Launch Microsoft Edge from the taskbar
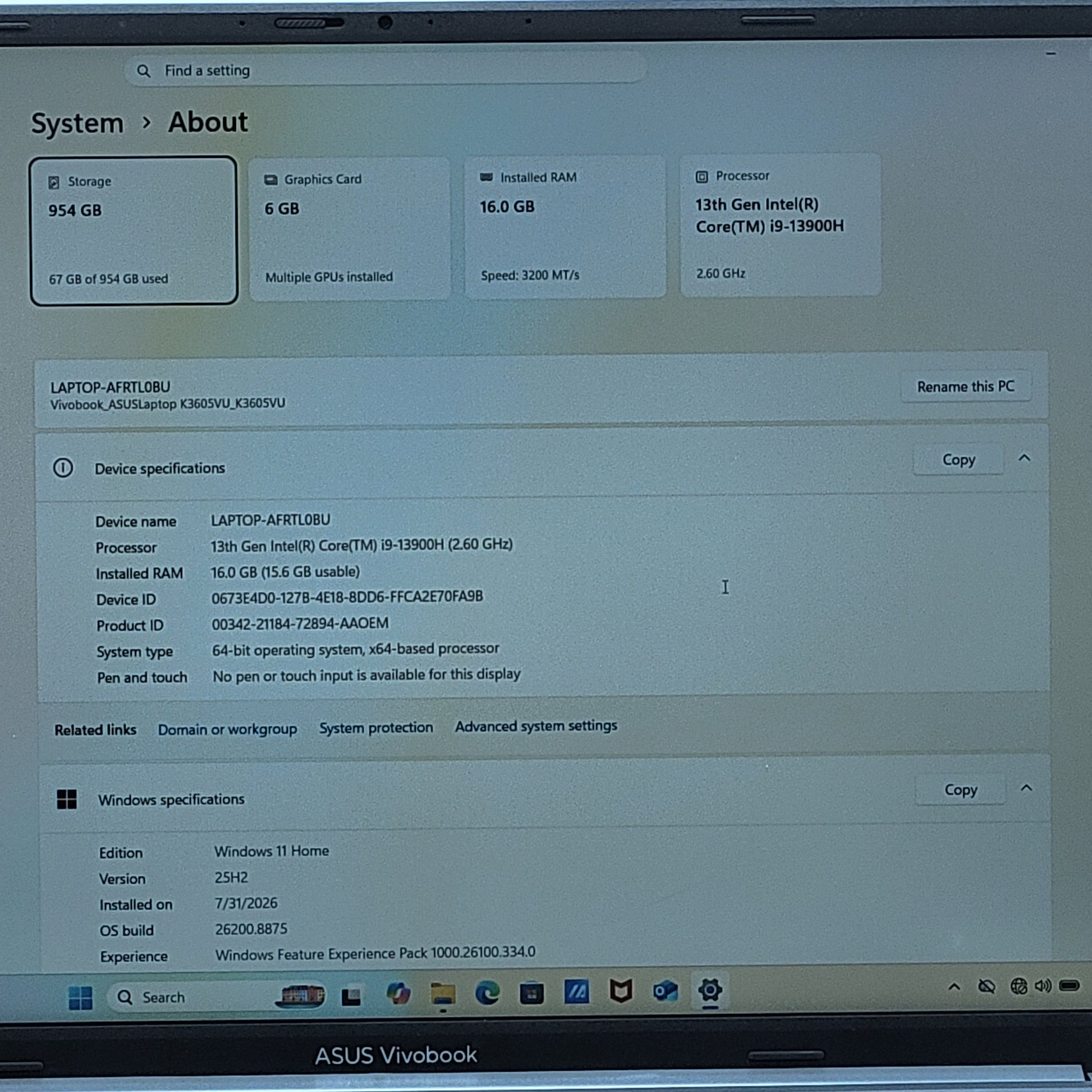Screen dimensions: 1092x1092 (487, 993)
